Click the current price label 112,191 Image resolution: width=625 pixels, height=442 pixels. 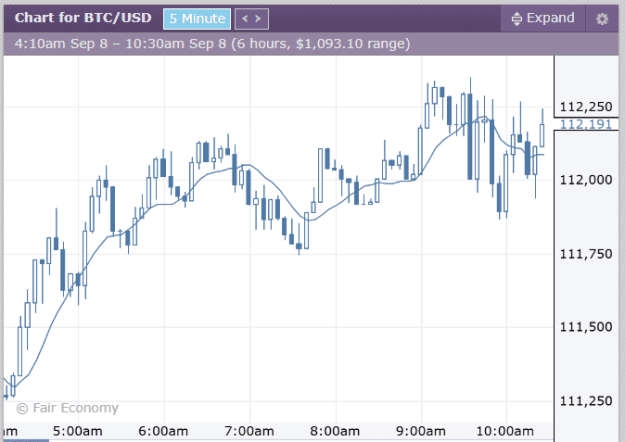click(x=586, y=124)
